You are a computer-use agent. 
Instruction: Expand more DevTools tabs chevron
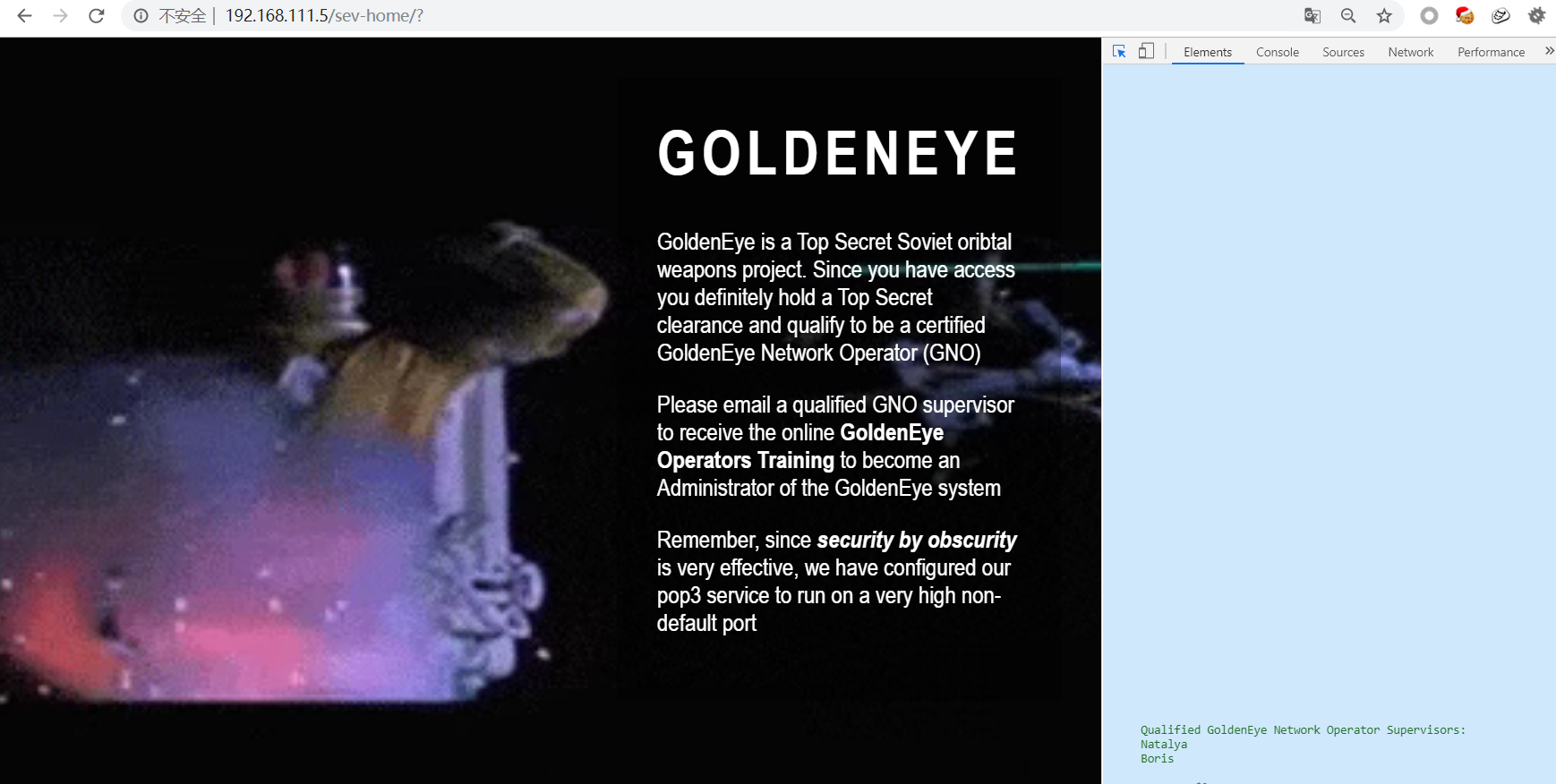click(1549, 51)
